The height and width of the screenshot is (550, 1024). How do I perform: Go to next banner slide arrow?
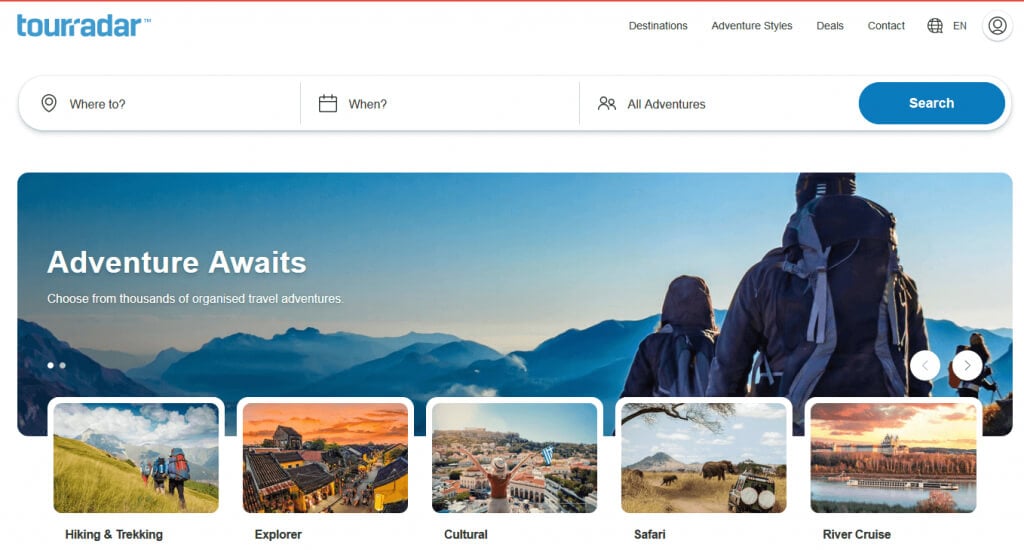(967, 365)
